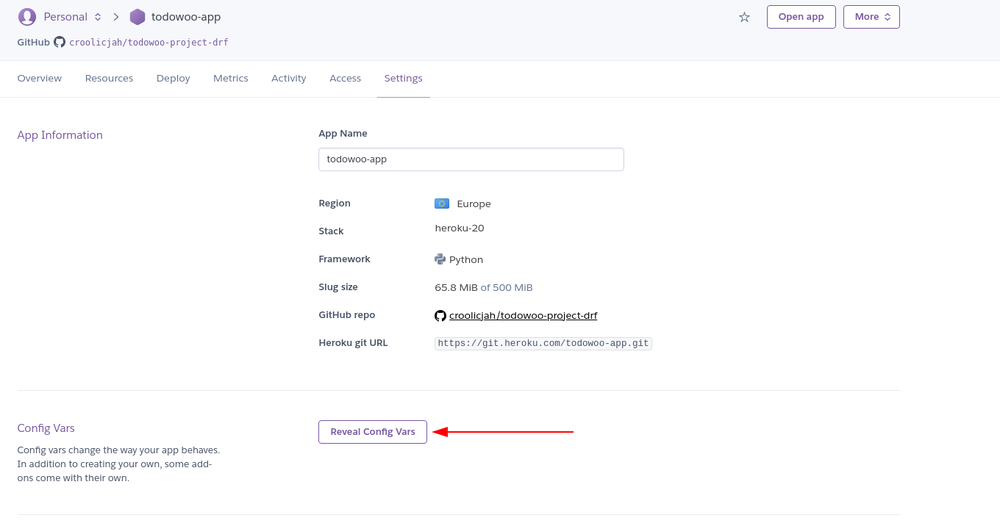The width and height of the screenshot is (1000, 526).
Task: Select the Heroku git URL text
Action: click(543, 343)
